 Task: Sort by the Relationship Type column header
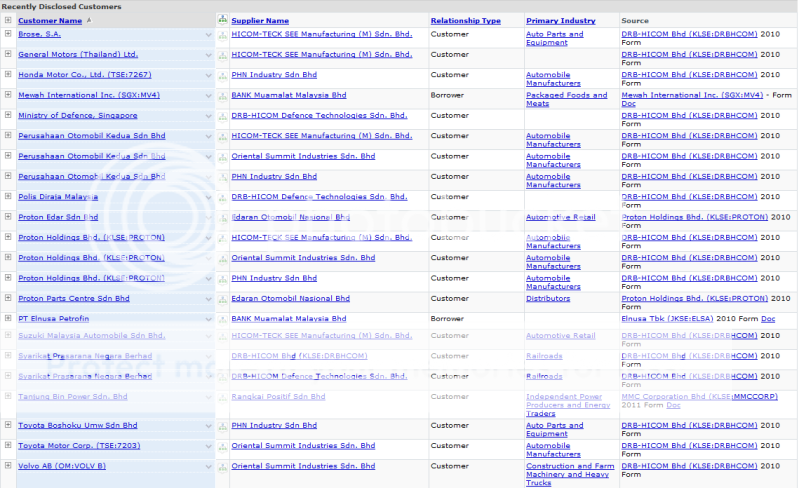point(465,20)
